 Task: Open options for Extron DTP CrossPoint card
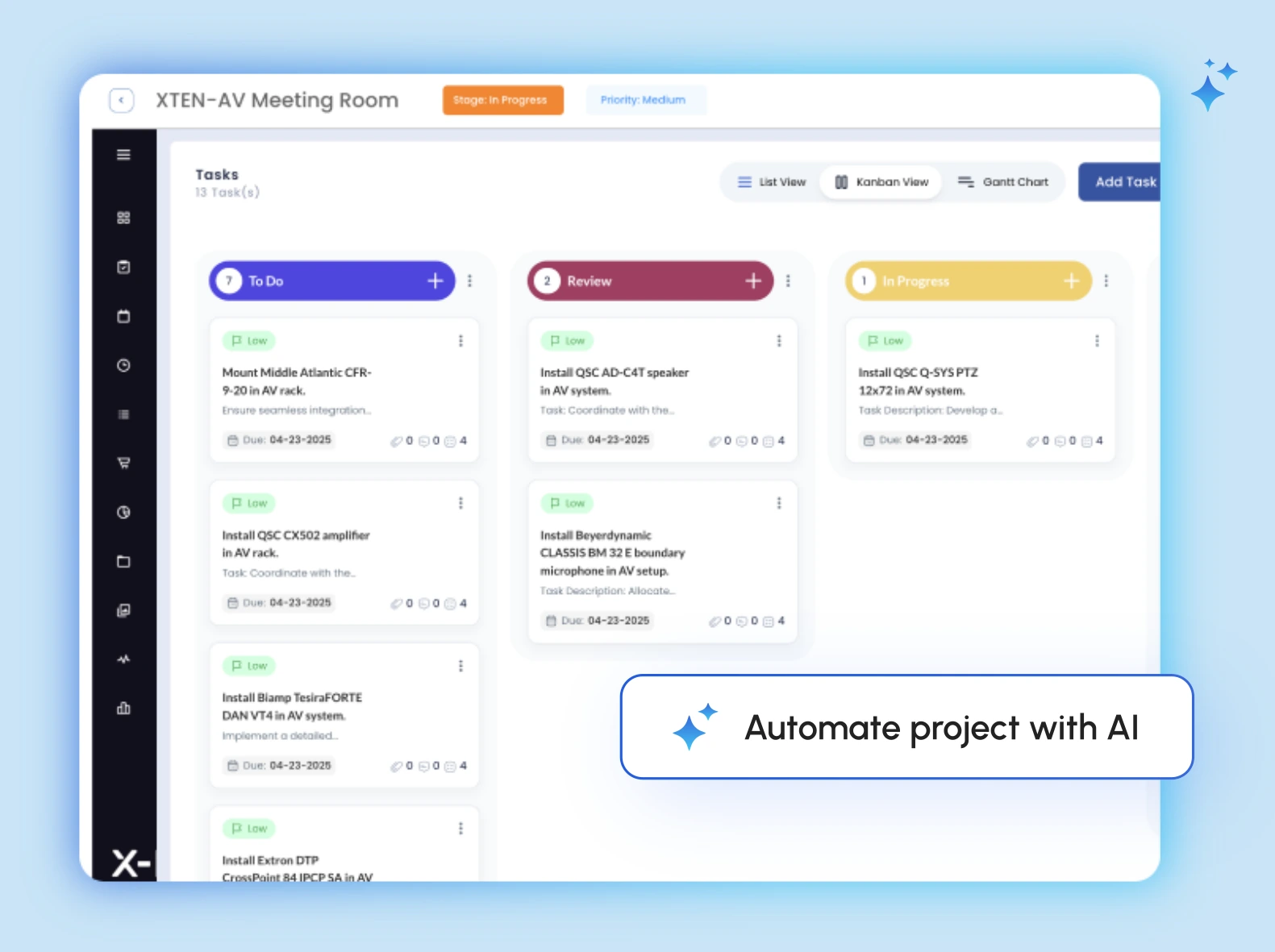point(460,829)
